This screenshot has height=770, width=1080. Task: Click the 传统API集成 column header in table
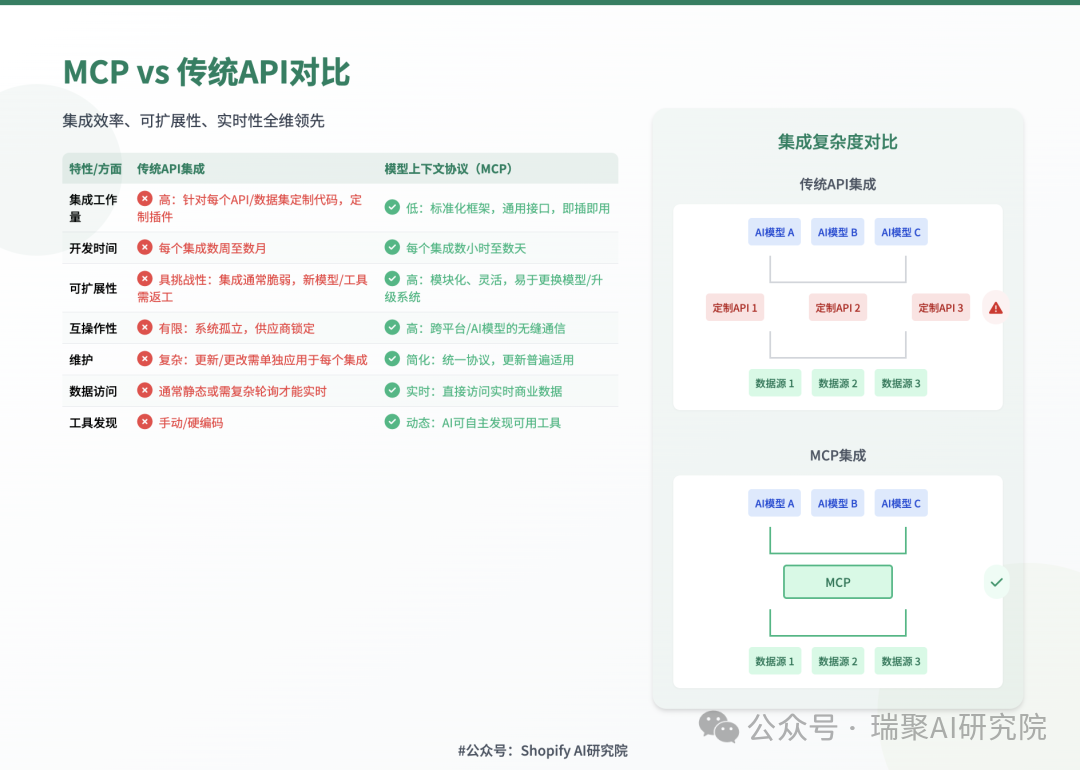(170, 169)
